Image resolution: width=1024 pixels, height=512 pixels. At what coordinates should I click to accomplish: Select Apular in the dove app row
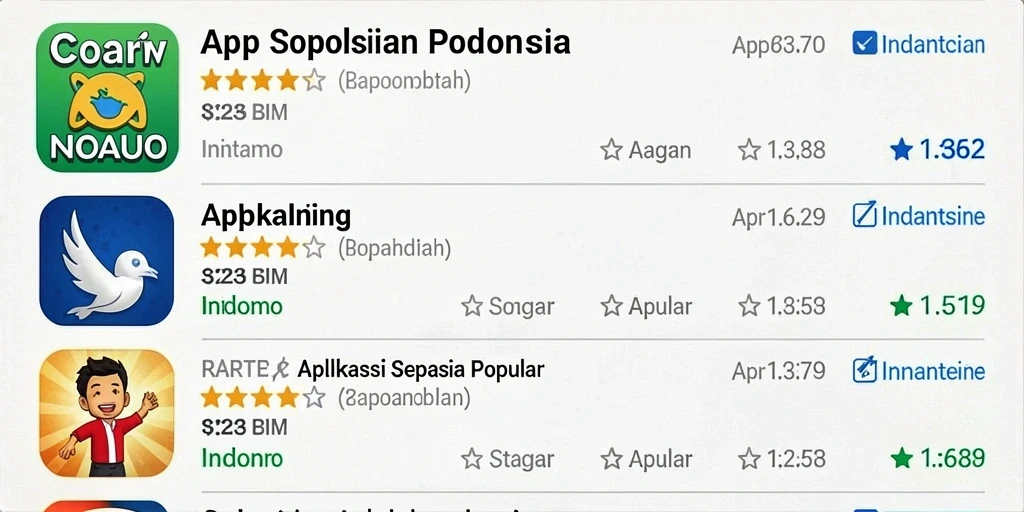point(647,306)
